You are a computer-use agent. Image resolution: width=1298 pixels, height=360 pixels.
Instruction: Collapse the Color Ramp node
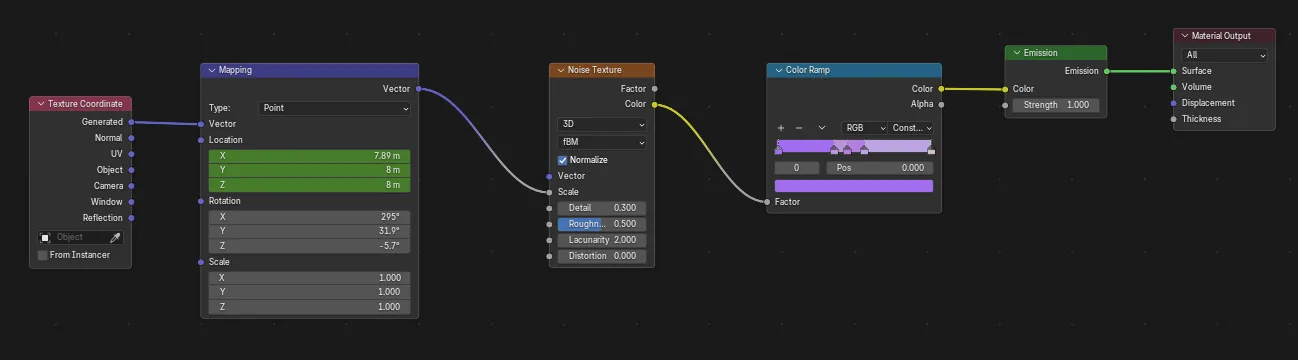pos(778,70)
